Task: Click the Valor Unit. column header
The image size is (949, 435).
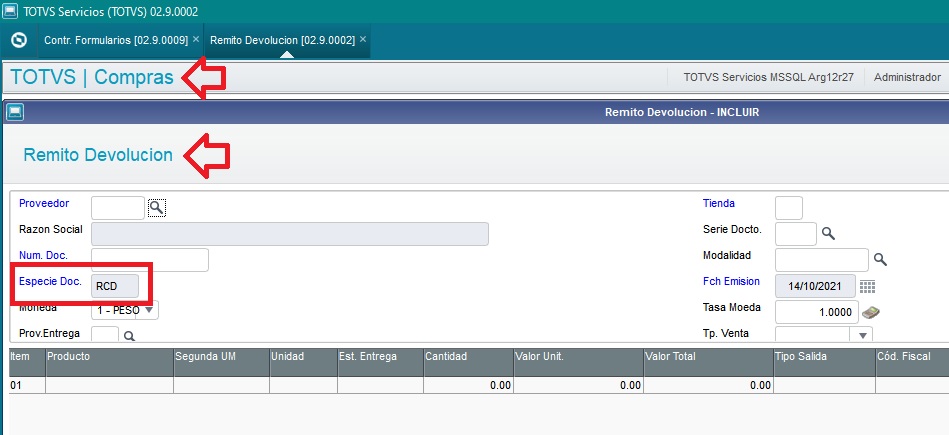Action: [579, 362]
